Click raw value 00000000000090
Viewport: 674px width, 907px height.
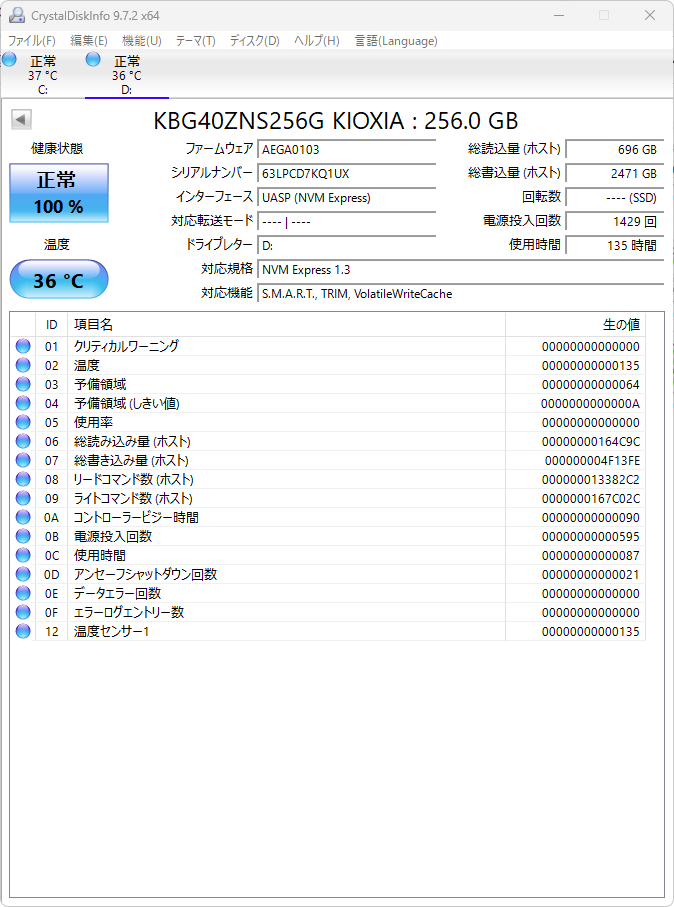tap(591, 518)
